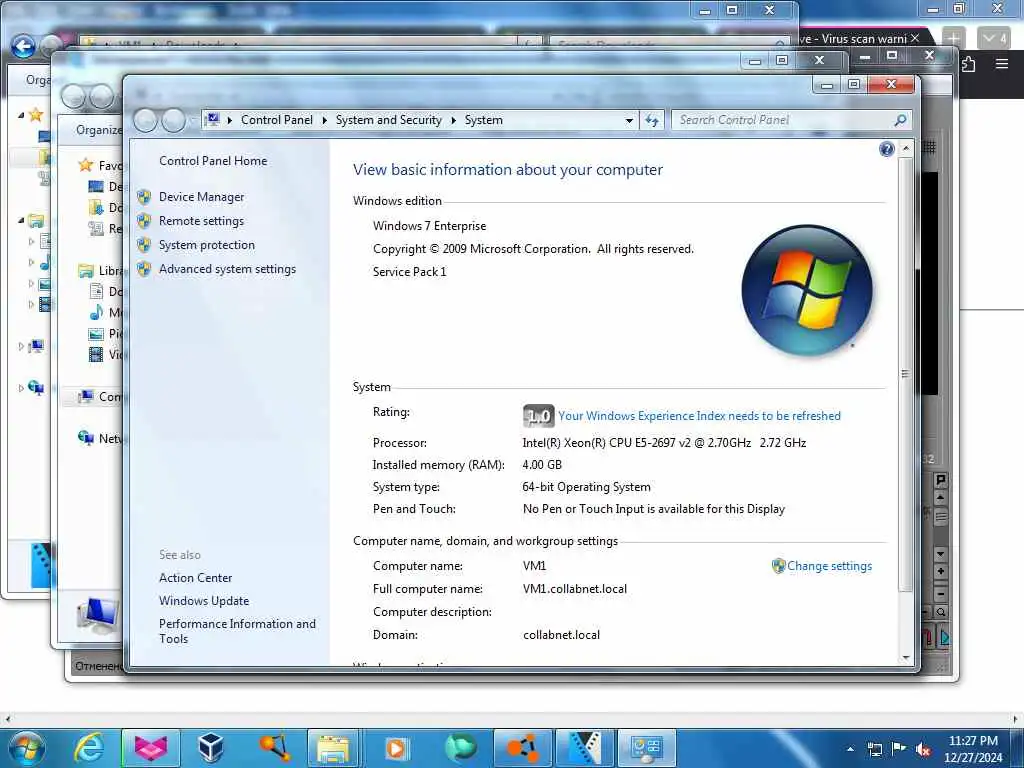
Task: Expand arrow after Control Panel breadcrumb
Action: 325,121
